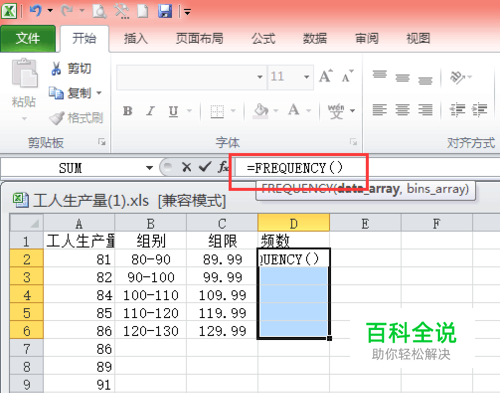500x393 pixels.
Task: Toggle middle vertical alignment
Action: coord(402,77)
